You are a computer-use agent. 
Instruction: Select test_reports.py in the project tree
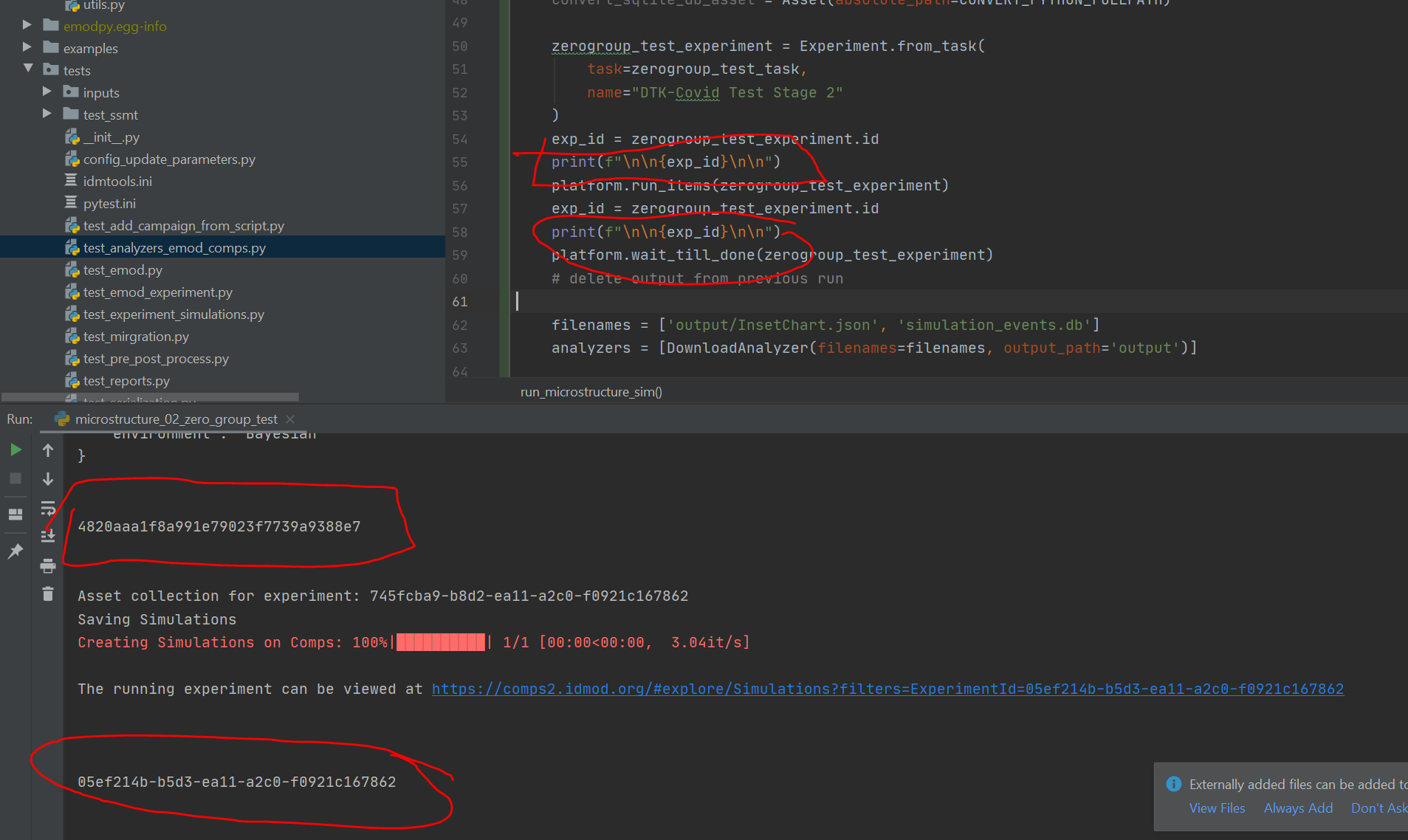click(x=127, y=380)
